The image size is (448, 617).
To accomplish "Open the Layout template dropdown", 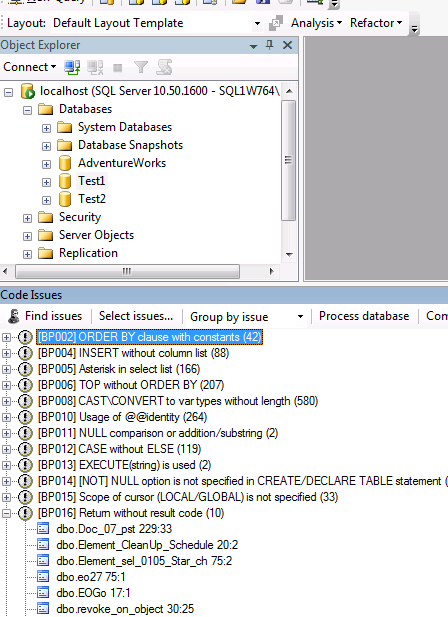I will (x=257, y=23).
